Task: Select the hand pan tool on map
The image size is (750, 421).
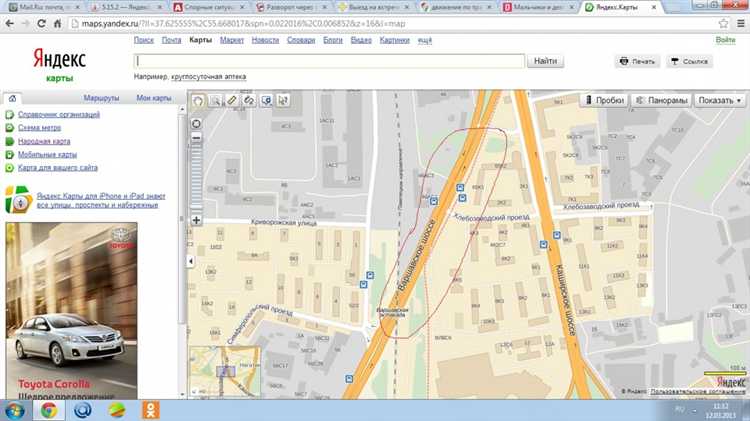Action: [198, 100]
